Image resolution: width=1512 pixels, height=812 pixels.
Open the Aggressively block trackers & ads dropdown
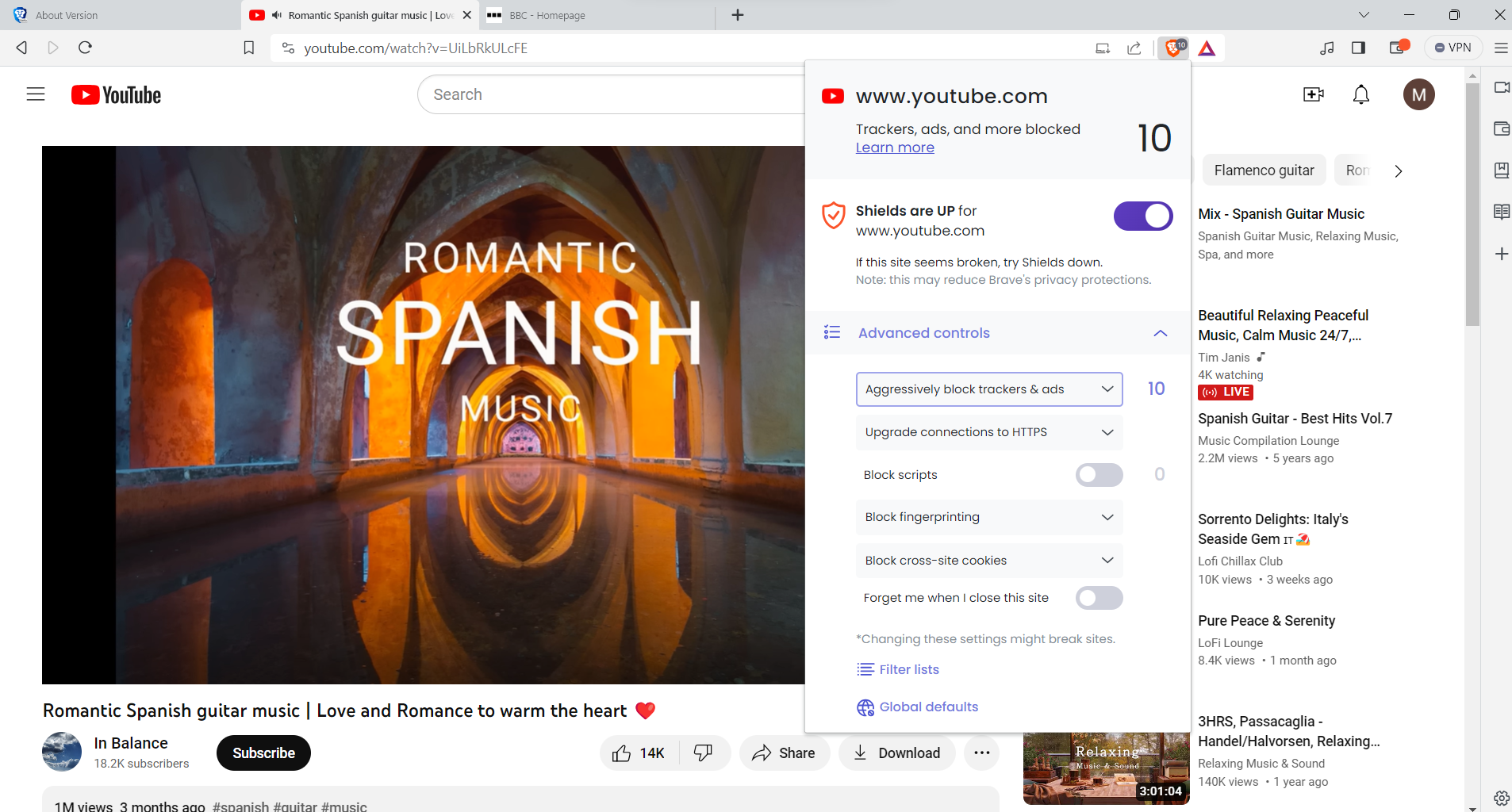pyautogui.click(x=988, y=389)
